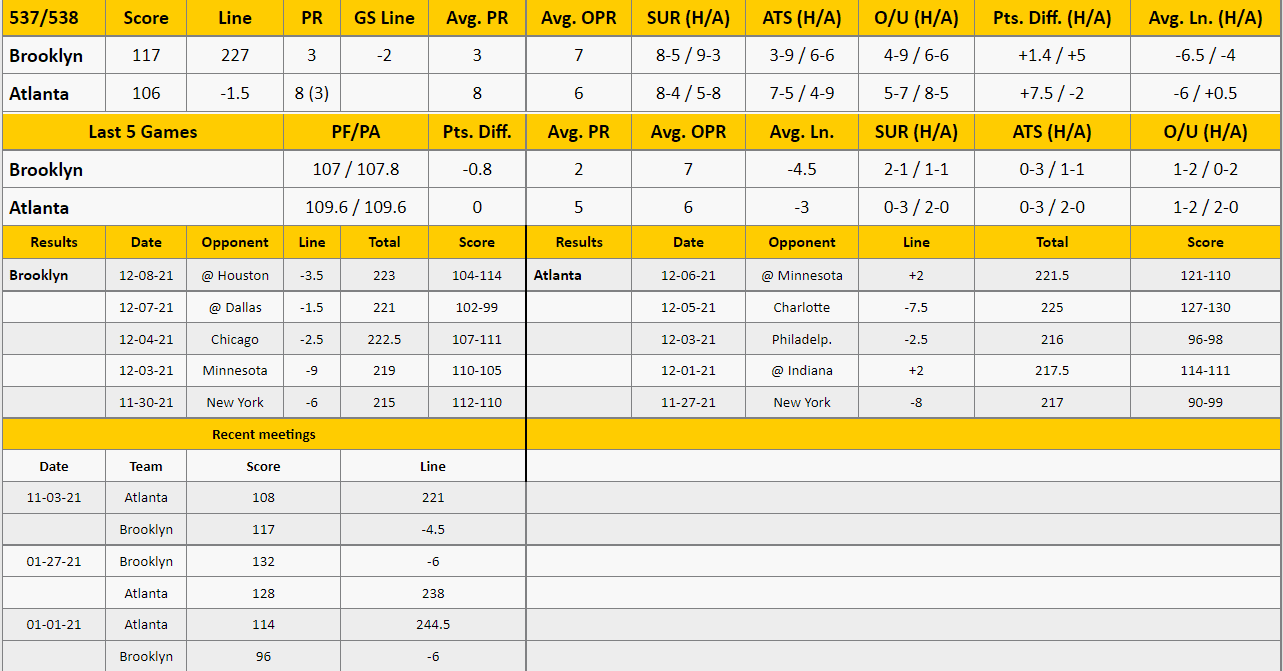Click opponent Philadelp. entry
This screenshot has height=671, width=1283.
tap(802, 339)
